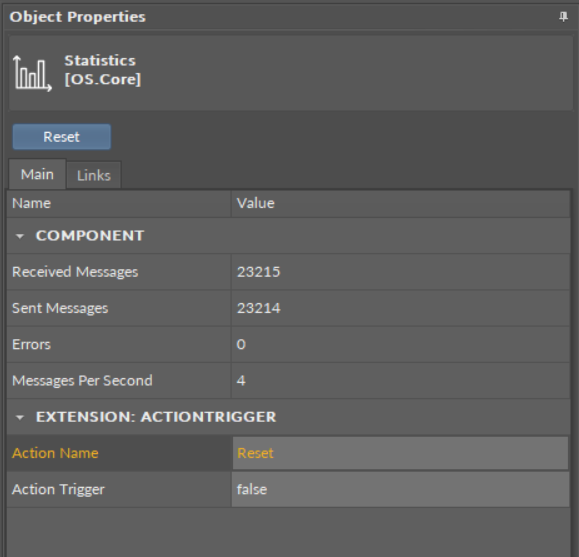Image resolution: width=579 pixels, height=557 pixels.
Task: Switch to the Links tab
Action: pos(94,175)
